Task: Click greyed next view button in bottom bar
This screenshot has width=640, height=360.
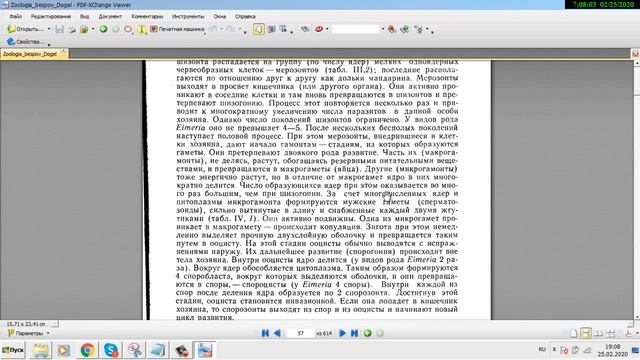Action: pos(380,333)
